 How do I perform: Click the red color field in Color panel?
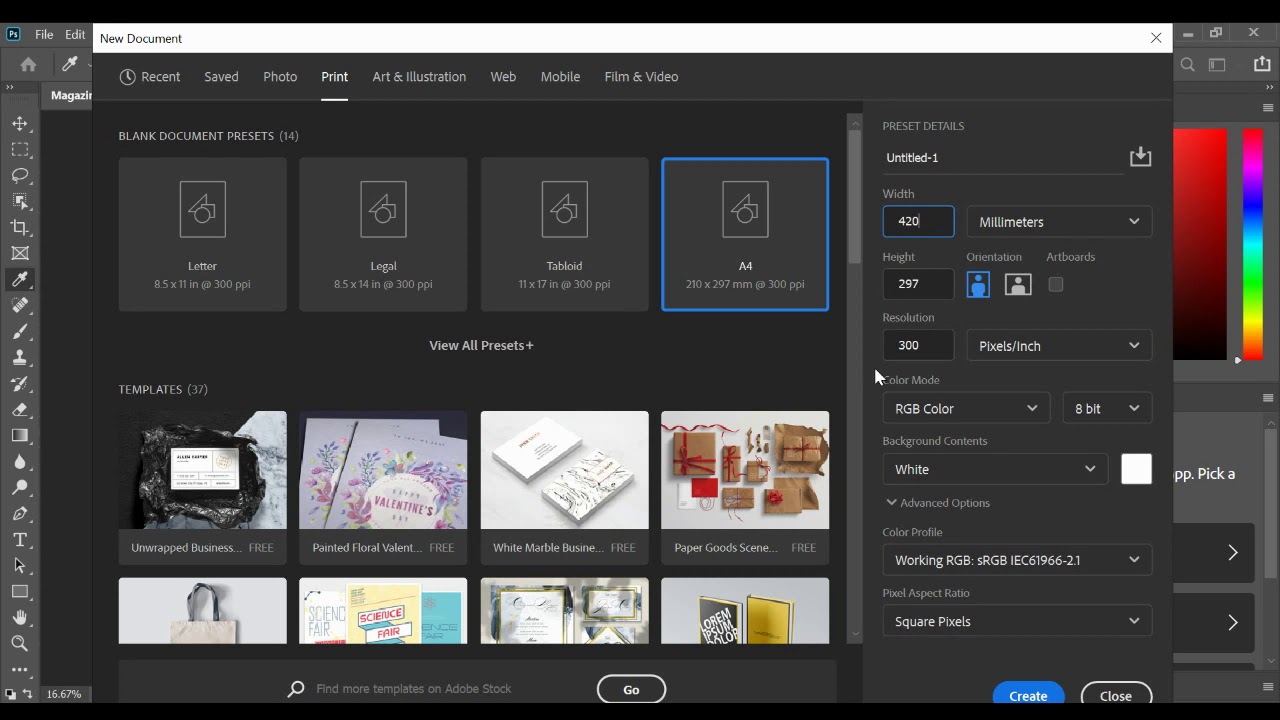(1200, 243)
